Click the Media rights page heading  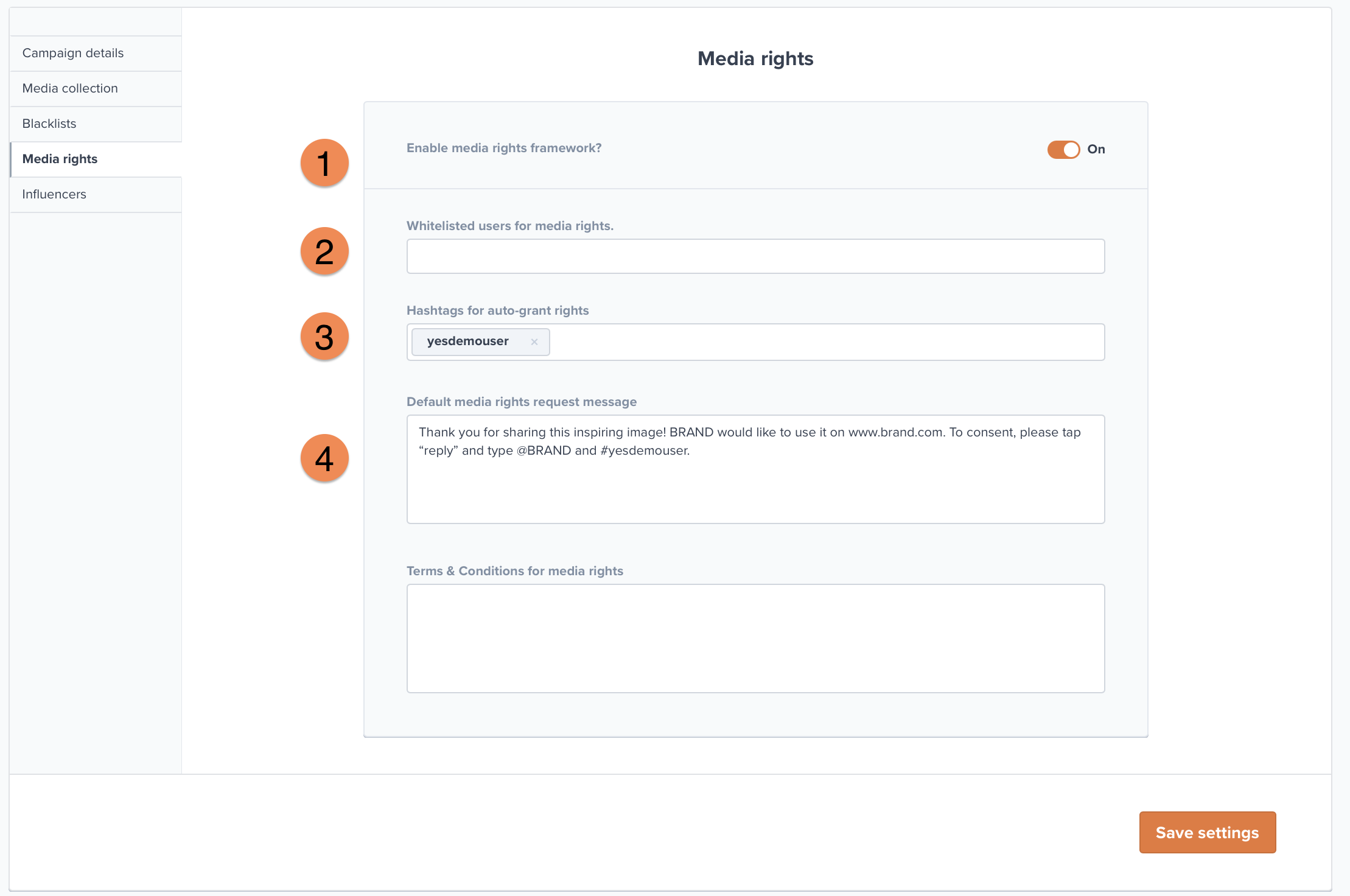click(755, 58)
